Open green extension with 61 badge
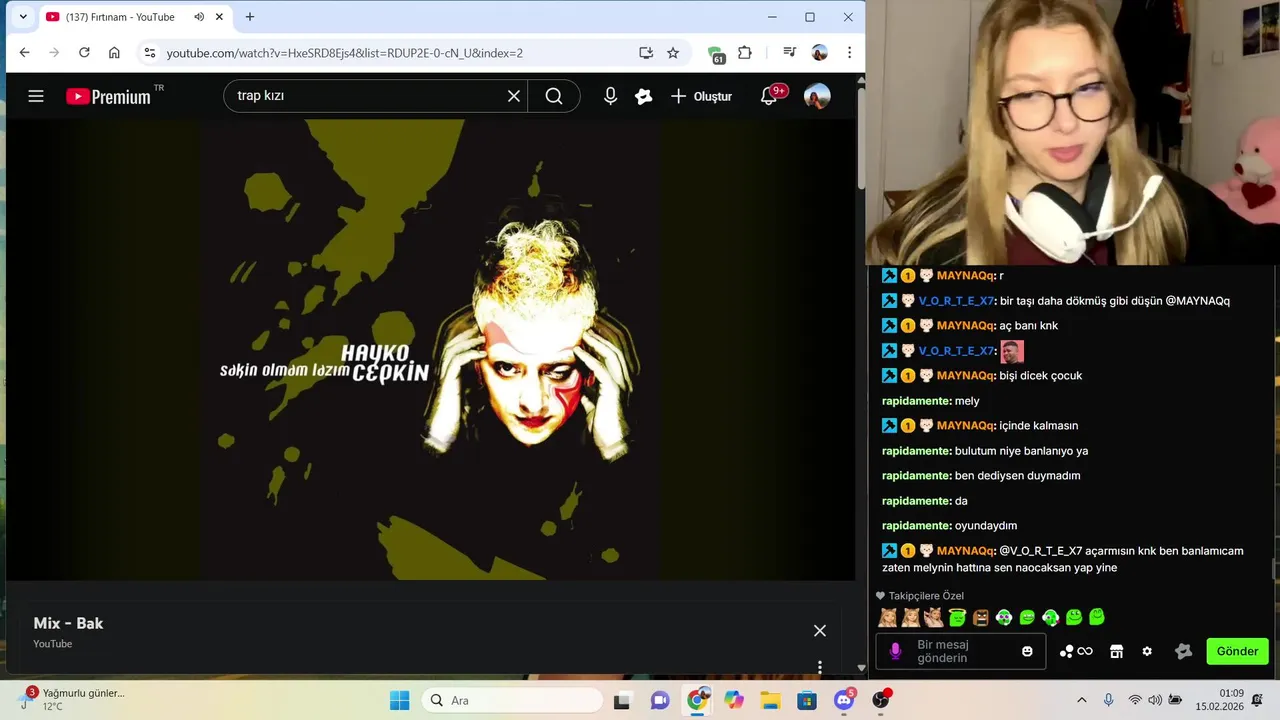The width and height of the screenshot is (1280, 720). (x=715, y=54)
